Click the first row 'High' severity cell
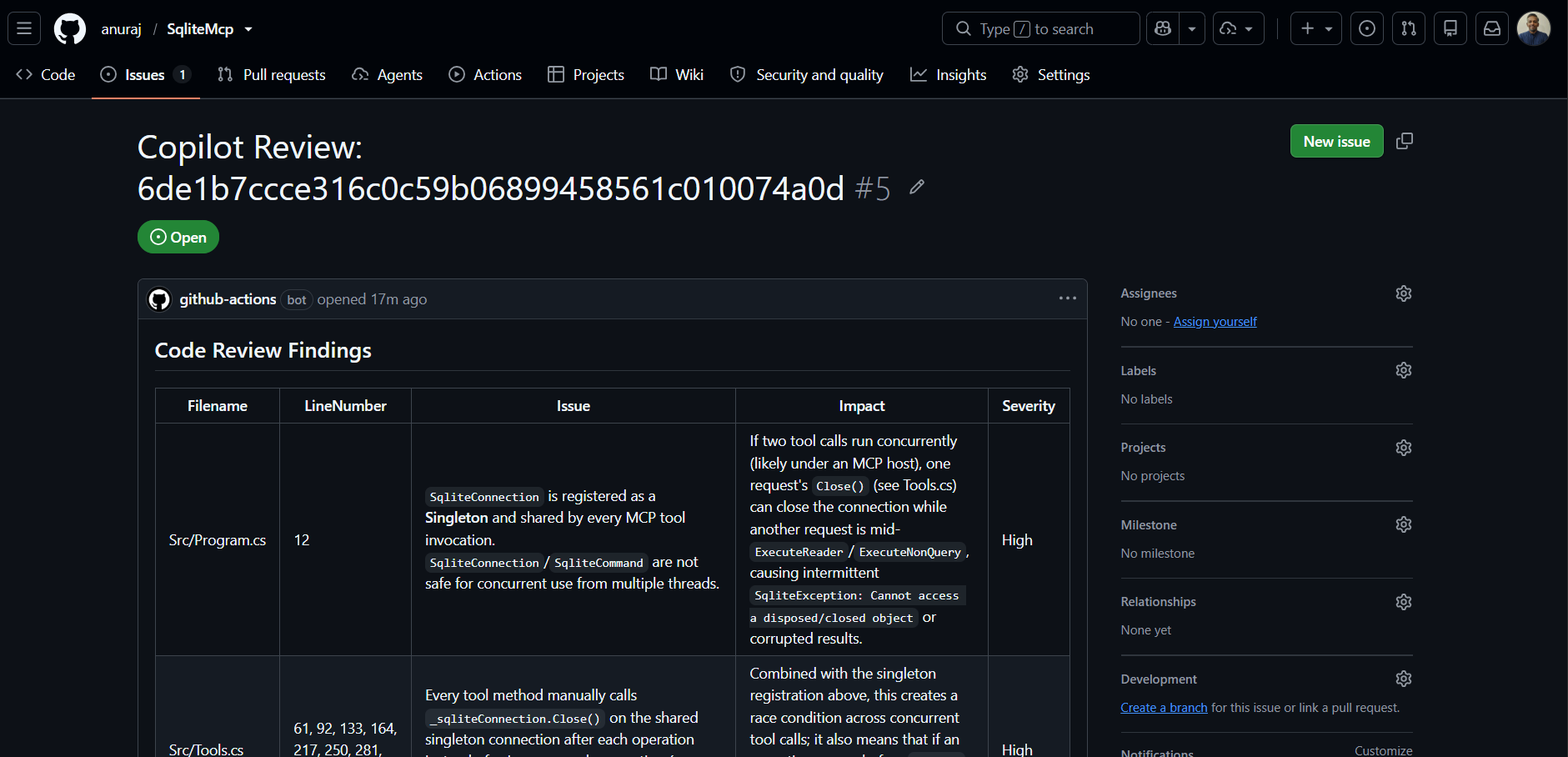The width and height of the screenshot is (1568, 757). point(1029,540)
